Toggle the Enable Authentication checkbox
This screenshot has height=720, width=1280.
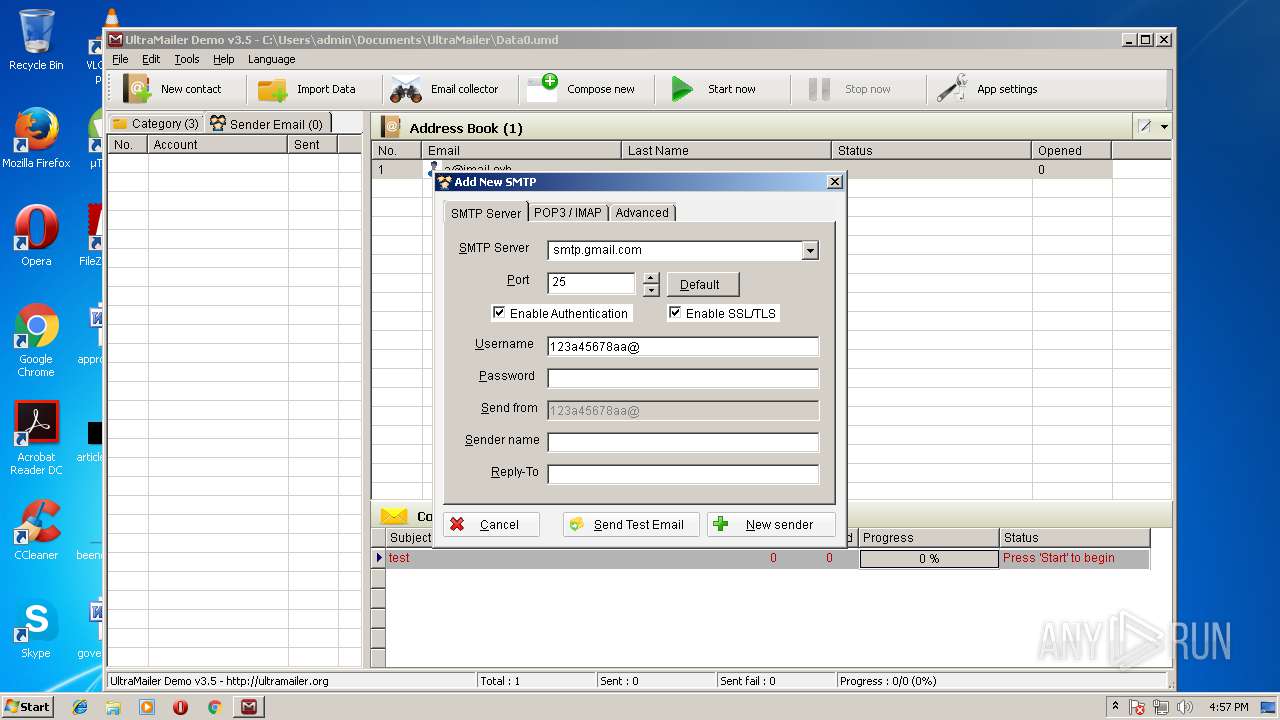click(x=499, y=313)
